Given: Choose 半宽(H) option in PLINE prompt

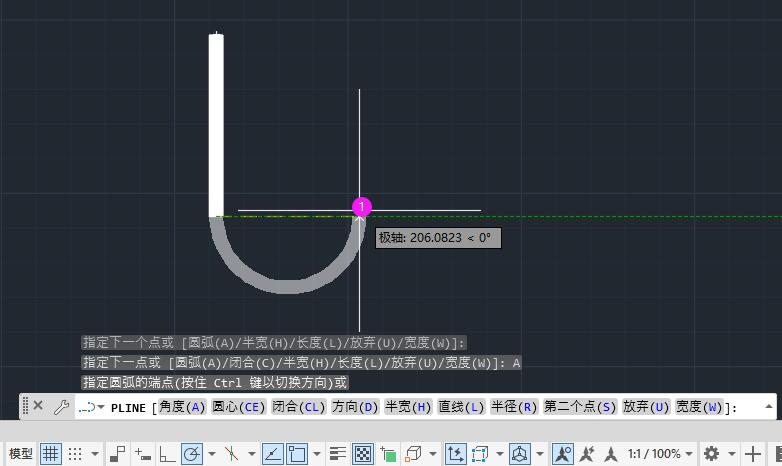Looking at the screenshot, I should pyautogui.click(x=408, y=407).
